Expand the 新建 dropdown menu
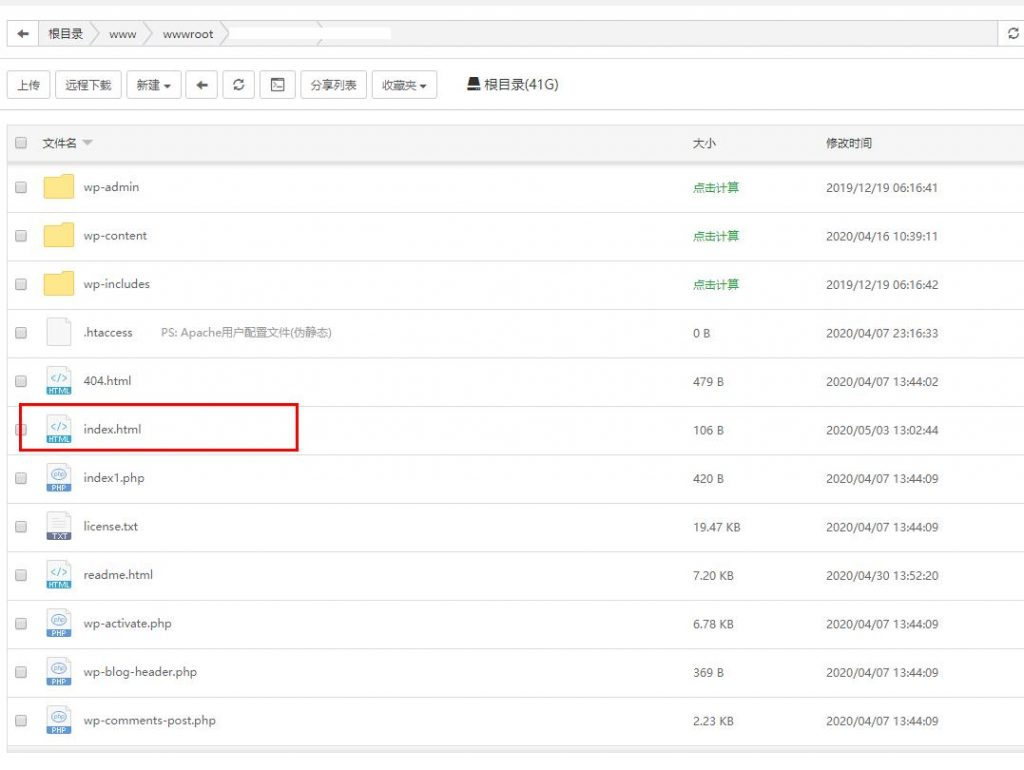The height and width of the screenshot is (770, 1024). click(153, 85)
